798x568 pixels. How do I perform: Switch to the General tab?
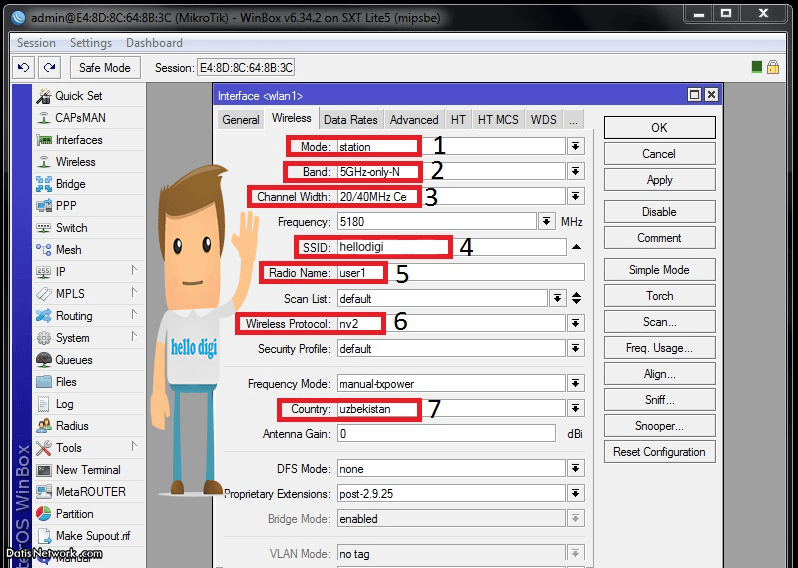(241, 120)
